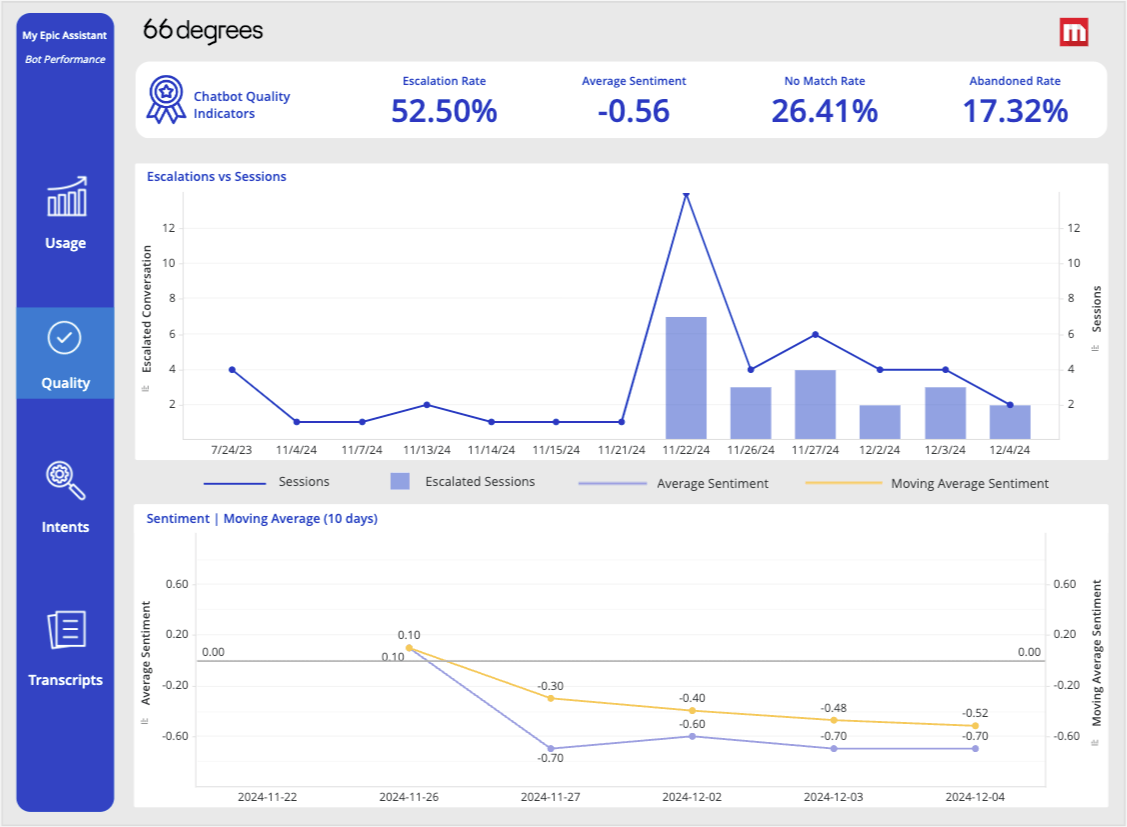
Task: Click the small icon by Escalated Conversation axis
Action: coord(146,388)
